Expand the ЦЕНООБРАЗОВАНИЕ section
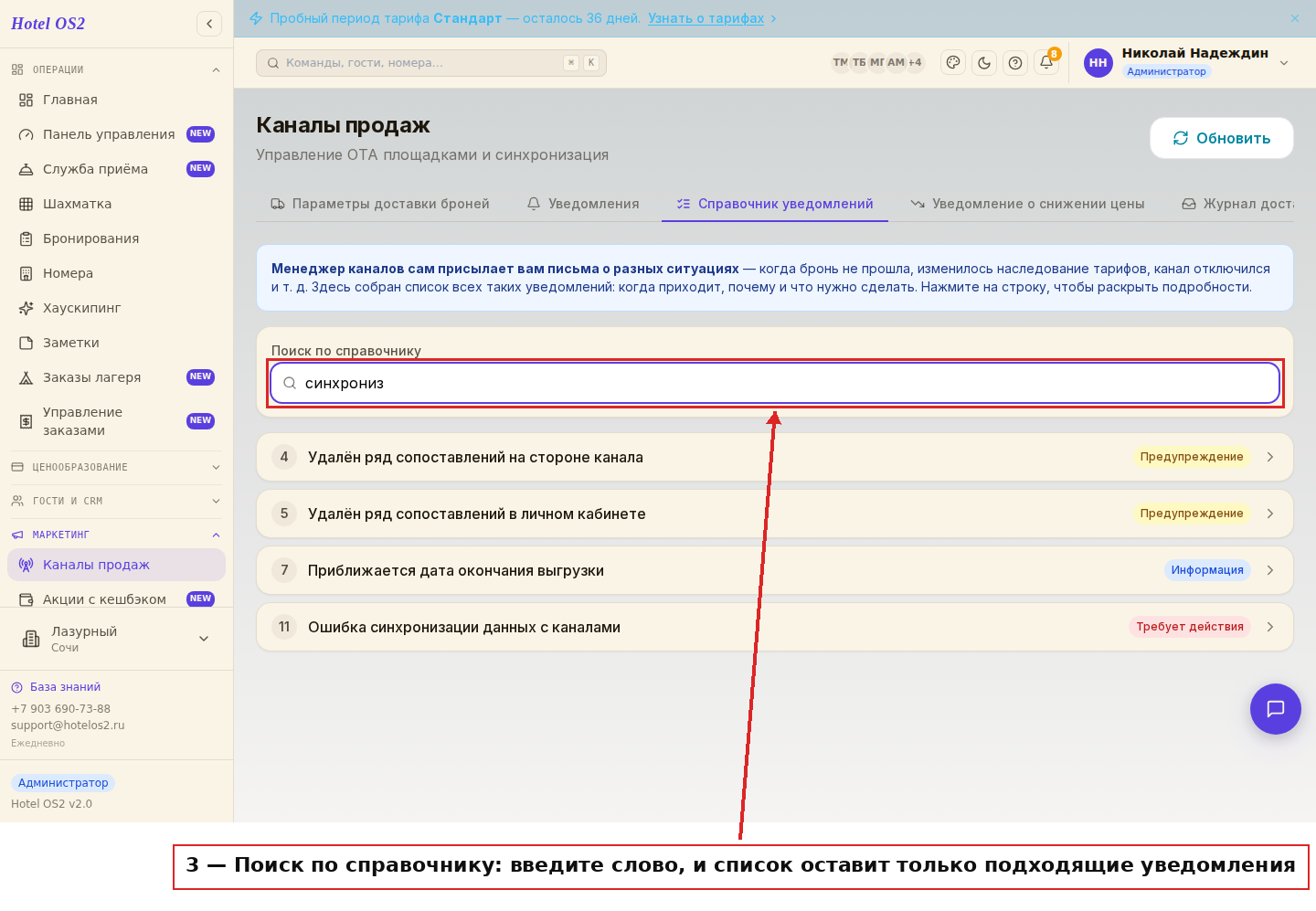Image resolution: width=1316 pixels, height=911 pixels. tap(116, 467)
